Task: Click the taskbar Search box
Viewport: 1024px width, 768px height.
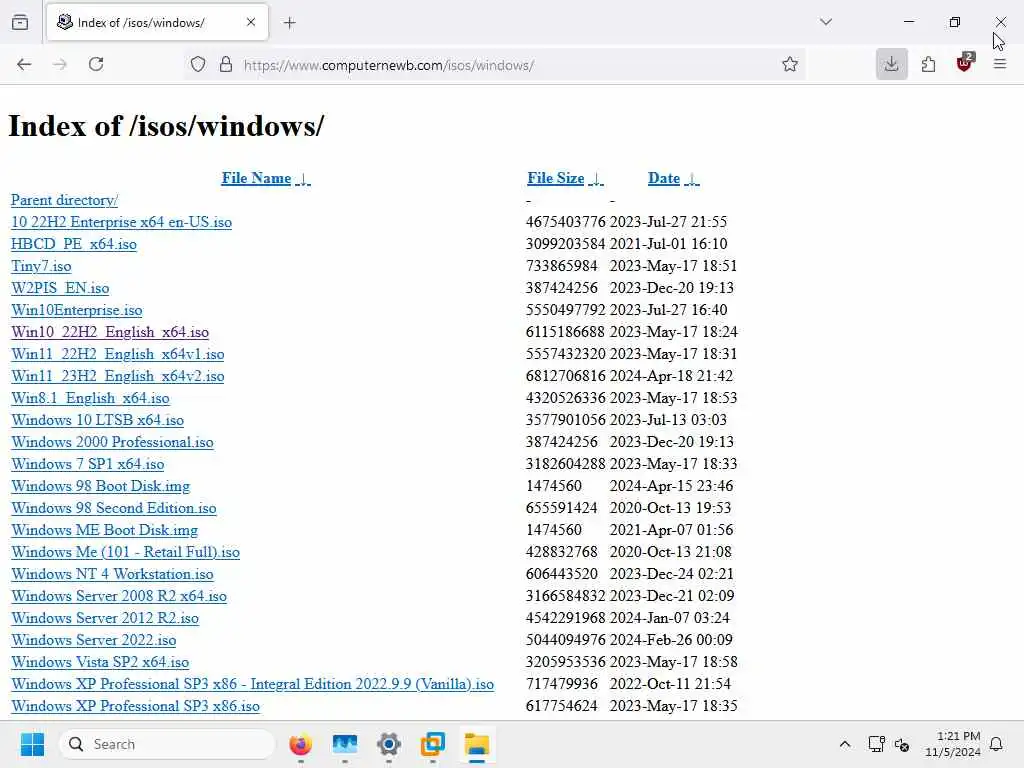Action: click(x=167, y=744)
